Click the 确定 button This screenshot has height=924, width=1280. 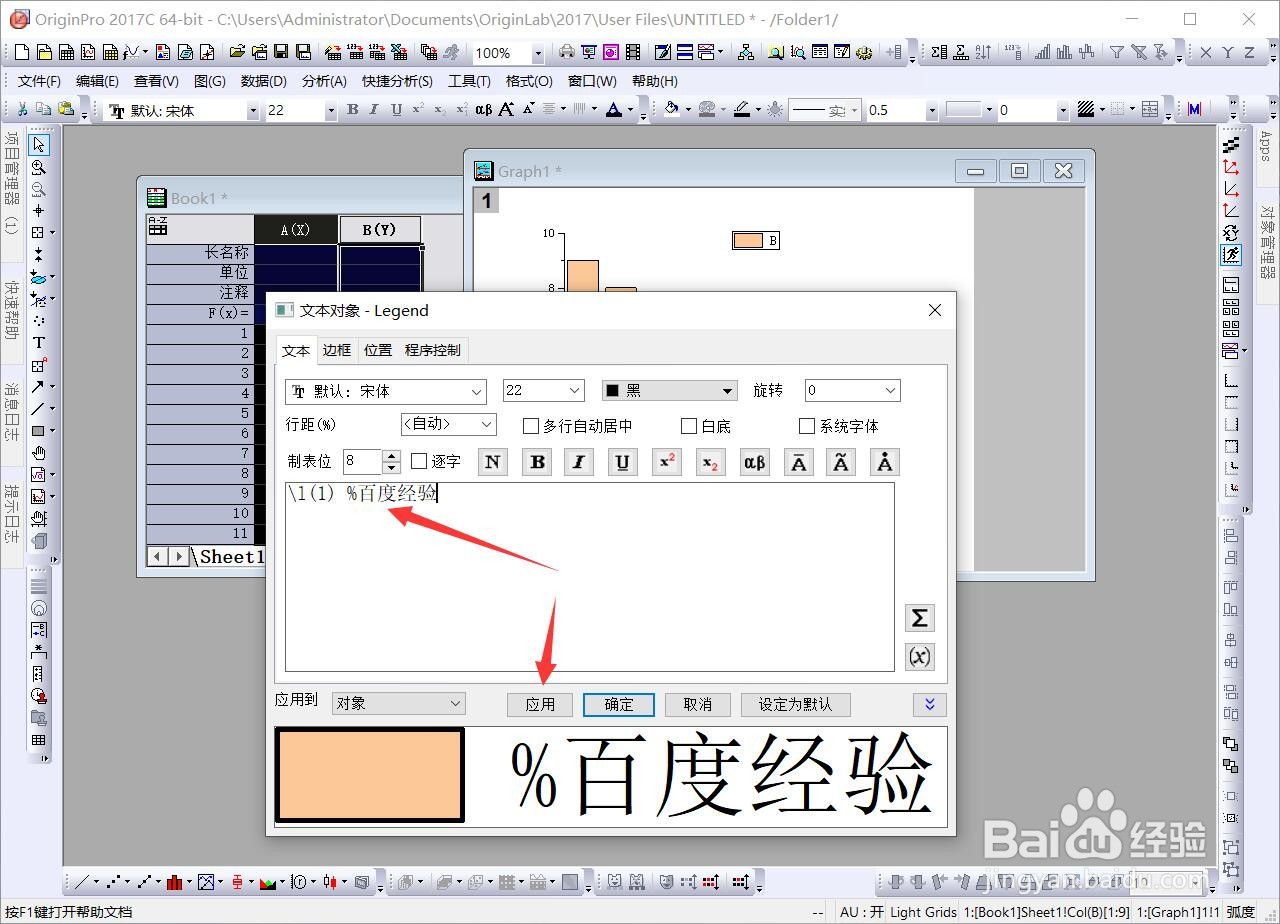point(619,704)
